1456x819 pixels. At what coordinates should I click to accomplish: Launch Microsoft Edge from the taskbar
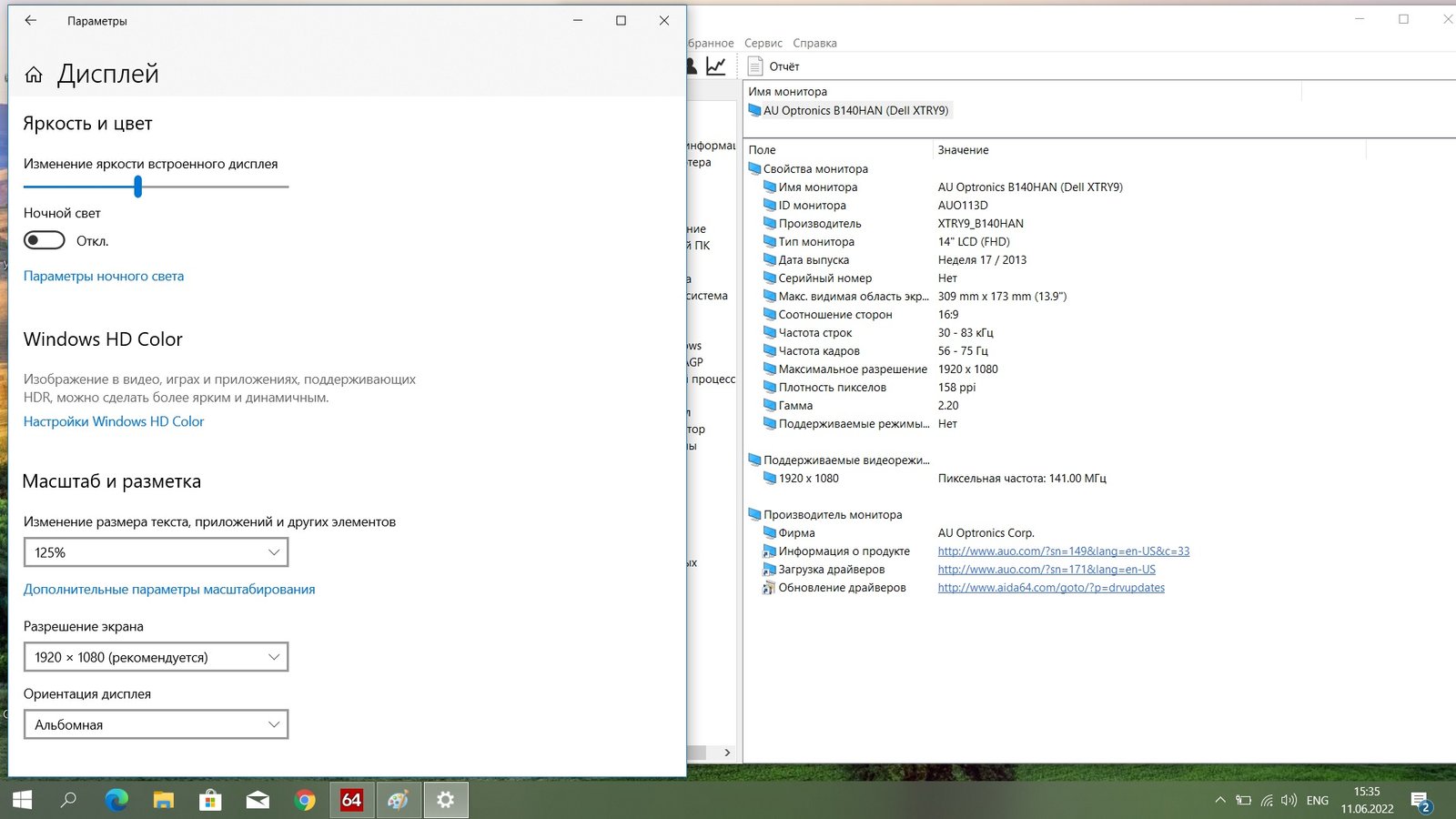coord(116,800)
